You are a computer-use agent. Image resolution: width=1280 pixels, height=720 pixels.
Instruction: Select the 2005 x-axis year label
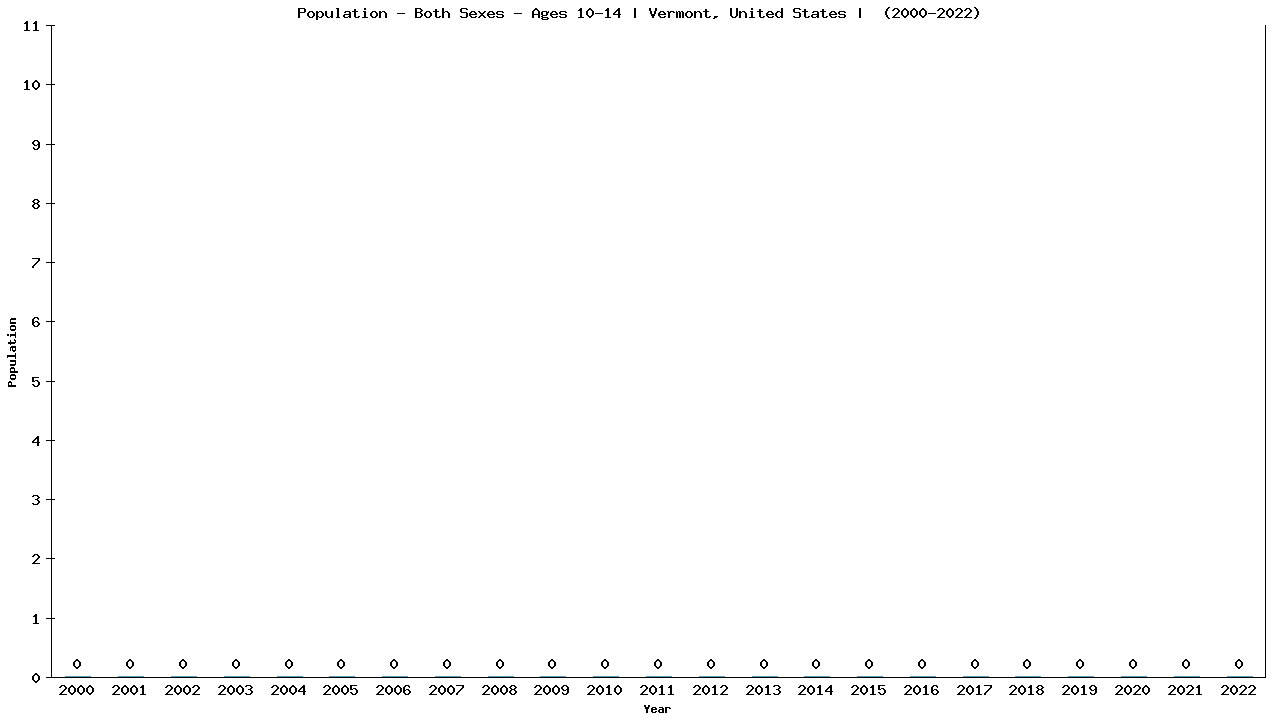(341, 690)
